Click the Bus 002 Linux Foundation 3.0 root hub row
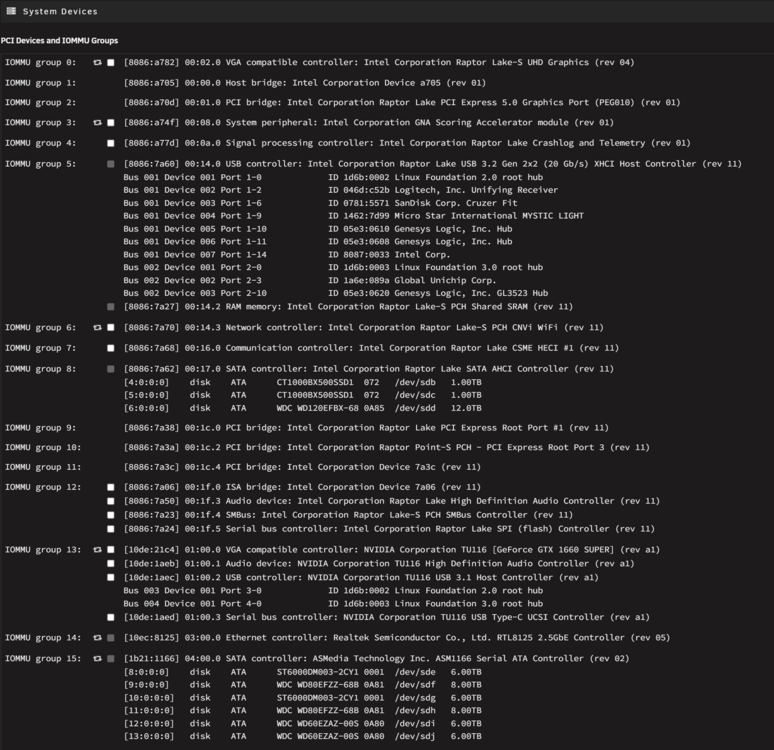The width and height of the screenshot is (774, 750). pos(333,268)
